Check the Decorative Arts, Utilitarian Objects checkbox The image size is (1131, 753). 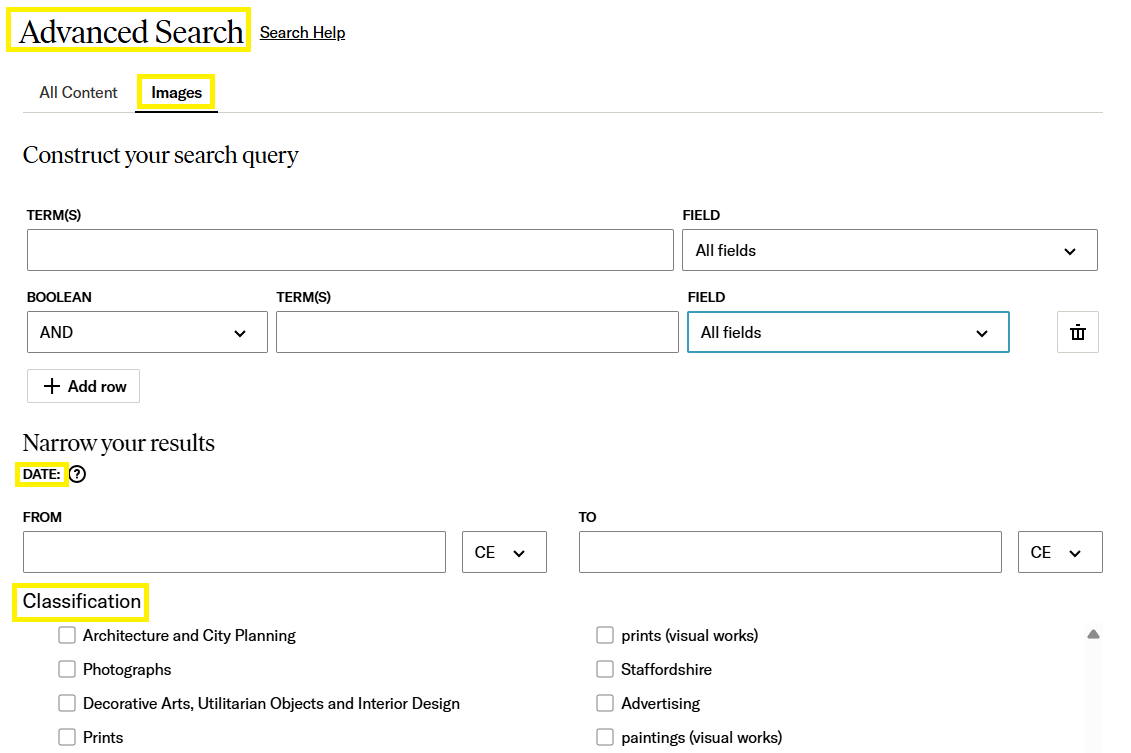(x=67, y=704)
